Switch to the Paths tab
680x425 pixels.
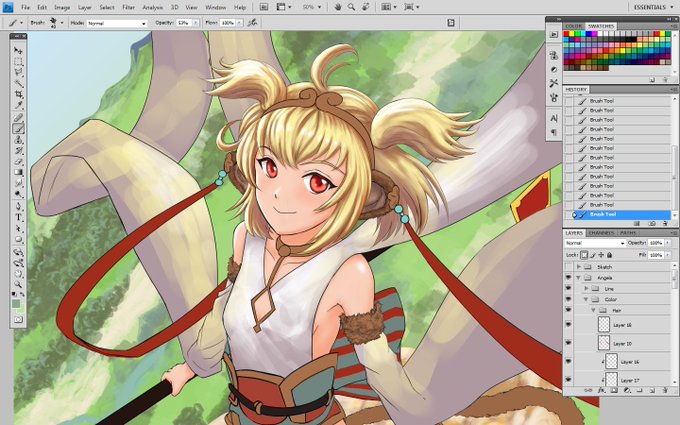click(x=627, y=233)
